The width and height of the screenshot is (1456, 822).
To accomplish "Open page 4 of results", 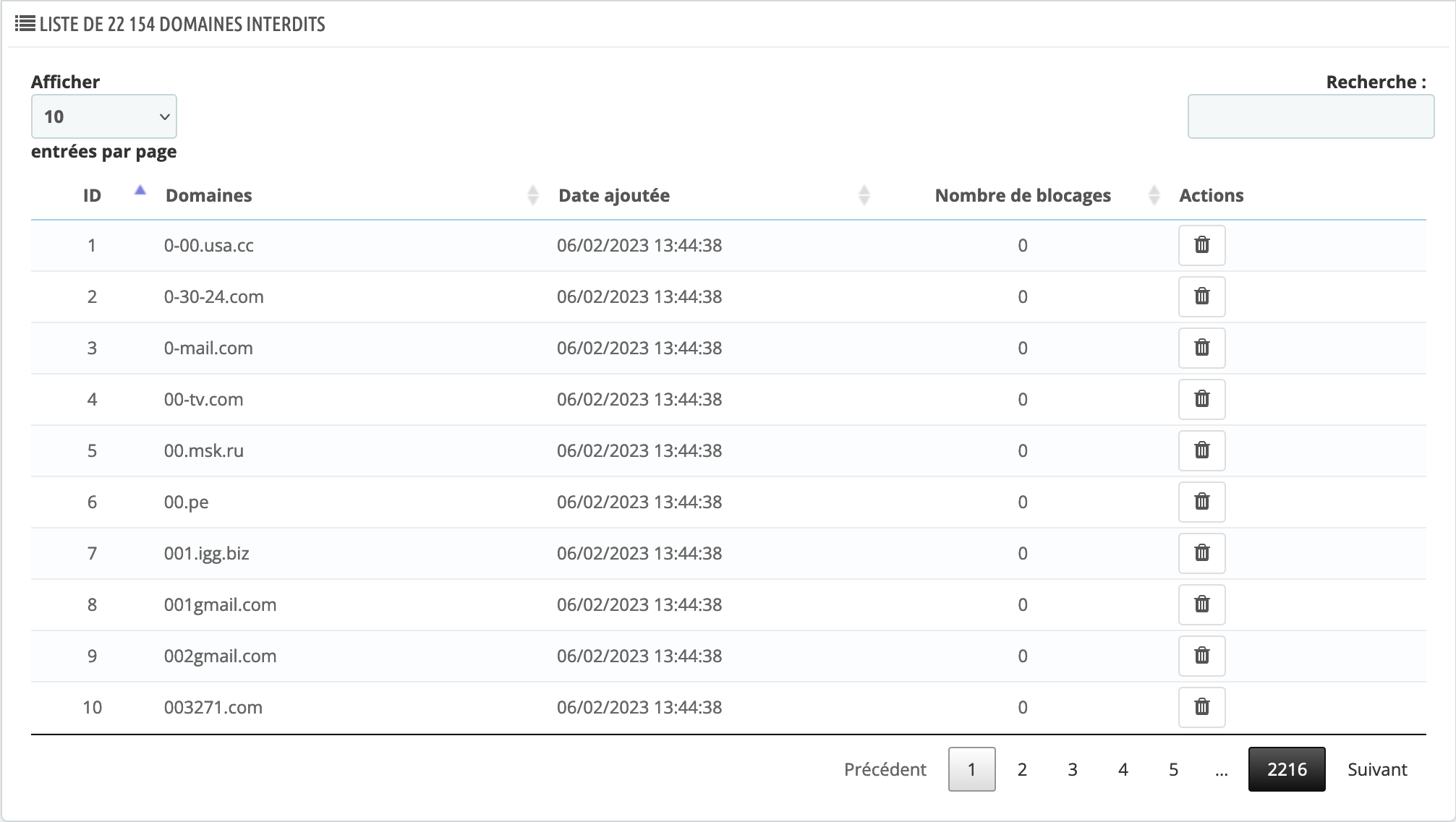I will 1123,769.
